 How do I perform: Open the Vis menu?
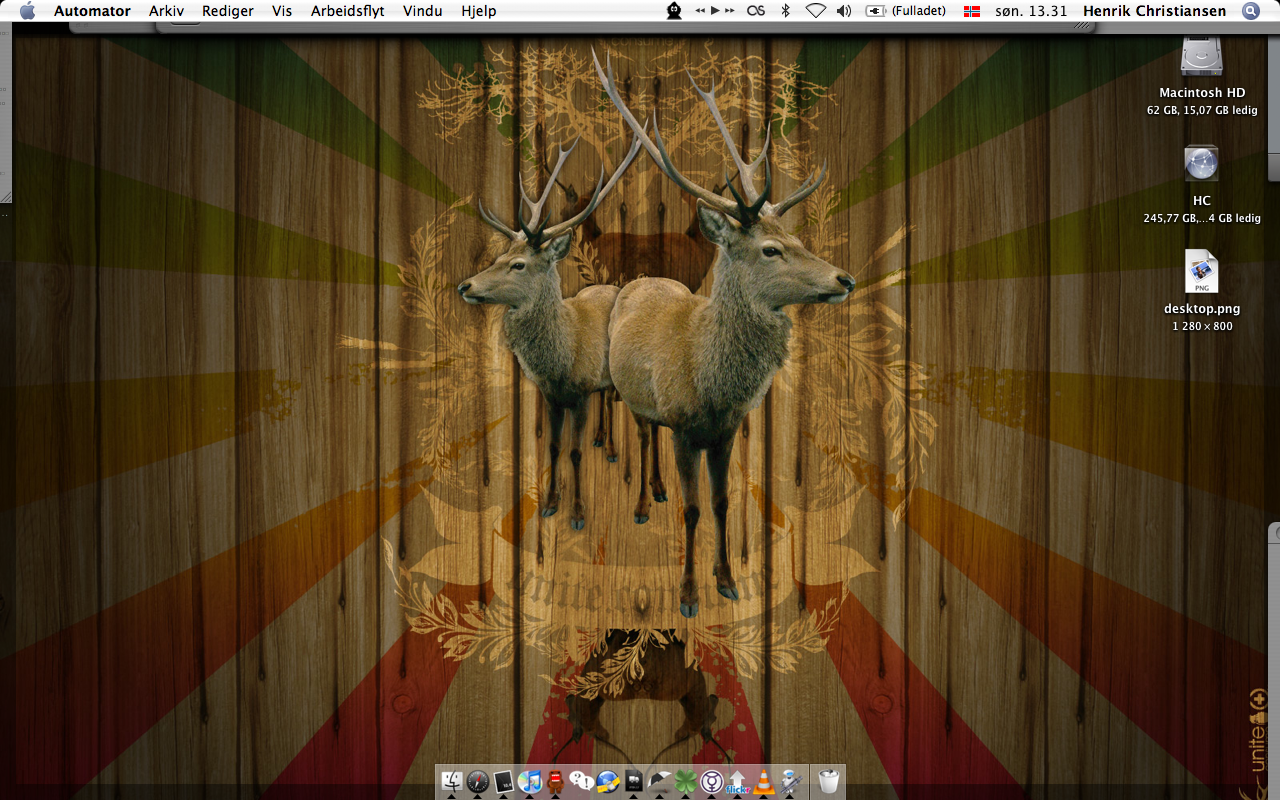click(282, 11)
